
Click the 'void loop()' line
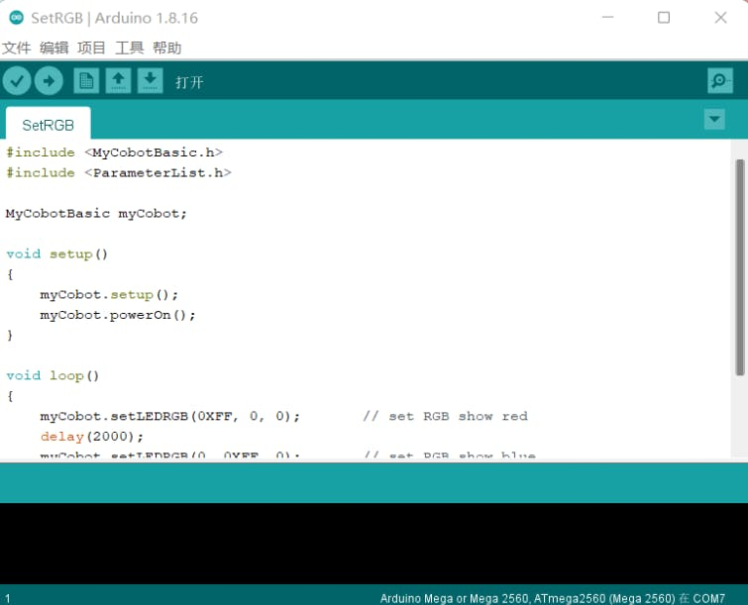coord(52,376)
